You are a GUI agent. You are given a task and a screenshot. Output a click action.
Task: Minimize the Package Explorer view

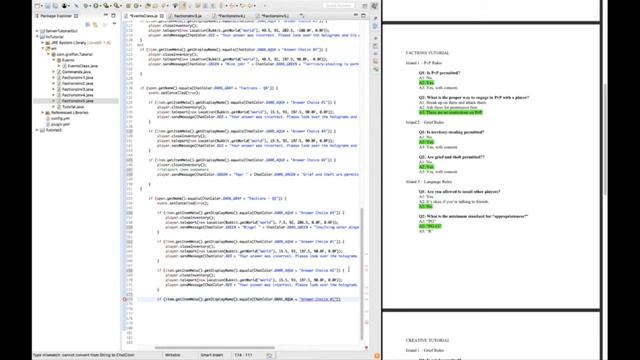[x=106, y=16]
